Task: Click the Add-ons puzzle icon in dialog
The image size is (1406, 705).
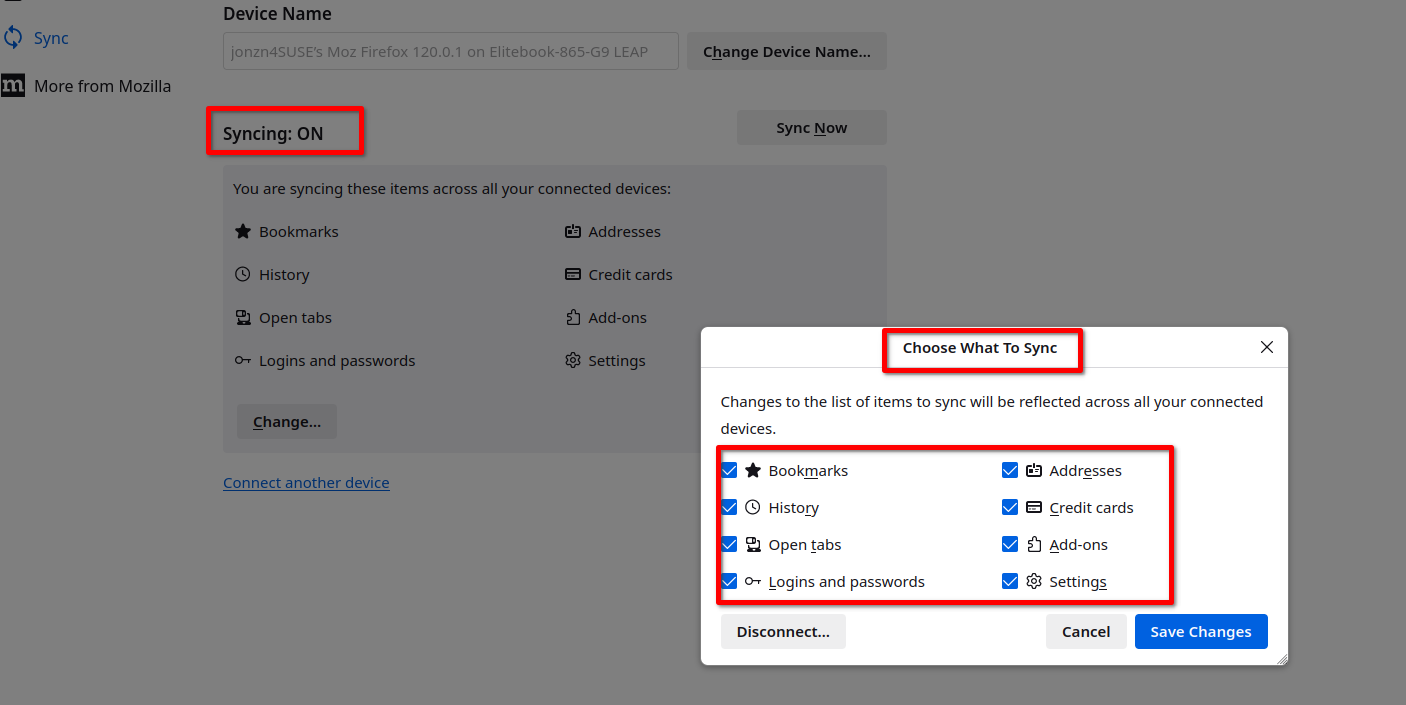Action: pyautogui.click(x=1034, y=544)
